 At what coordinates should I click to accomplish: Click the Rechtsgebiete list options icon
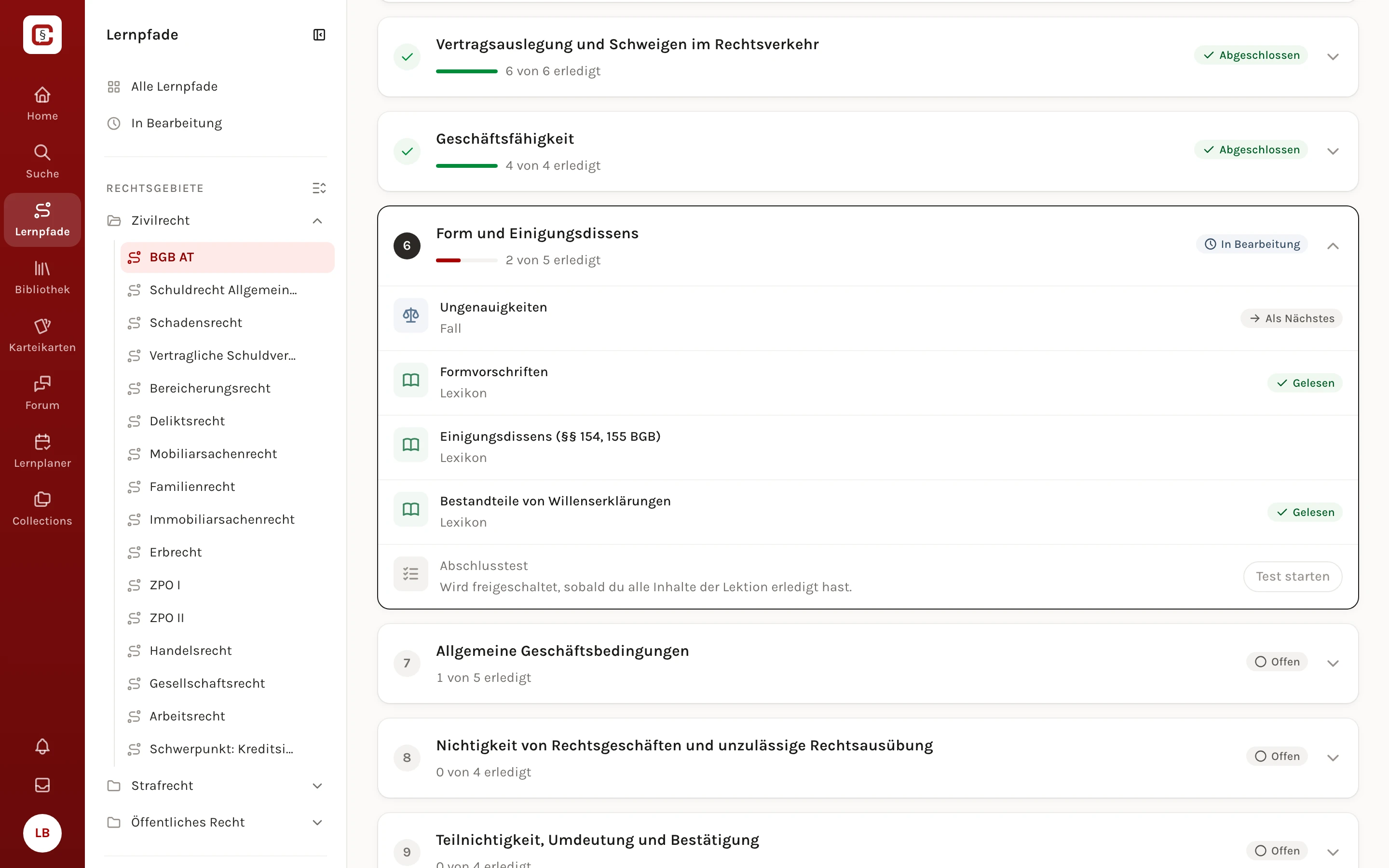319,188
